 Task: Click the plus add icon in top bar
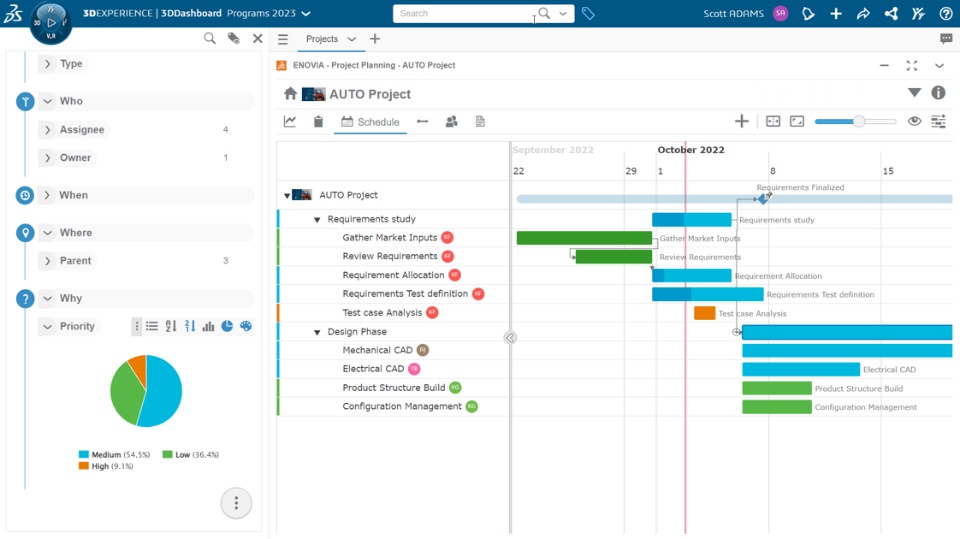[836, 13]
